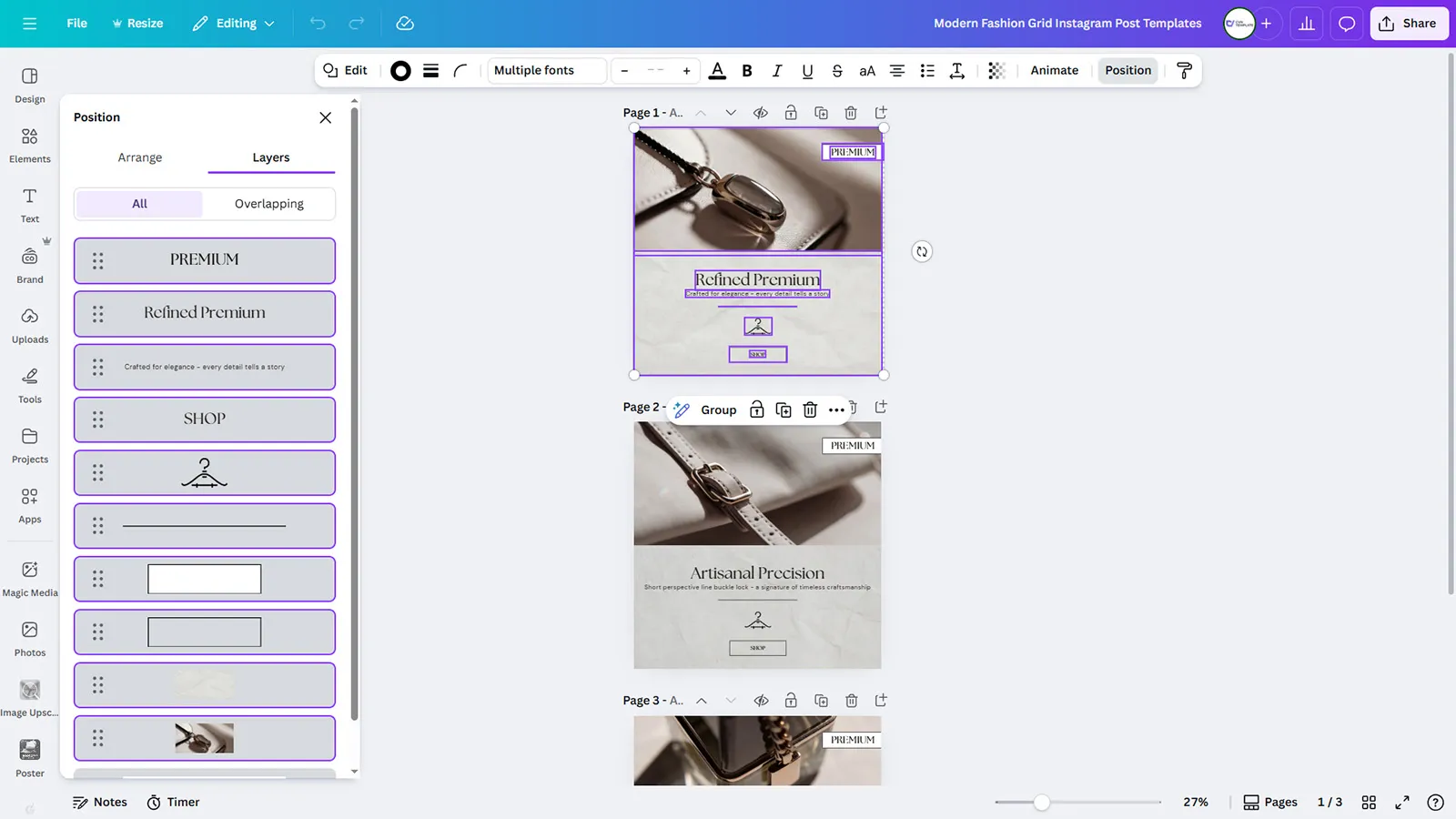The height and width of the screenshot is (819, 1456).
Task: Select the Overlapping layers filter
Action: click(268, 204)
